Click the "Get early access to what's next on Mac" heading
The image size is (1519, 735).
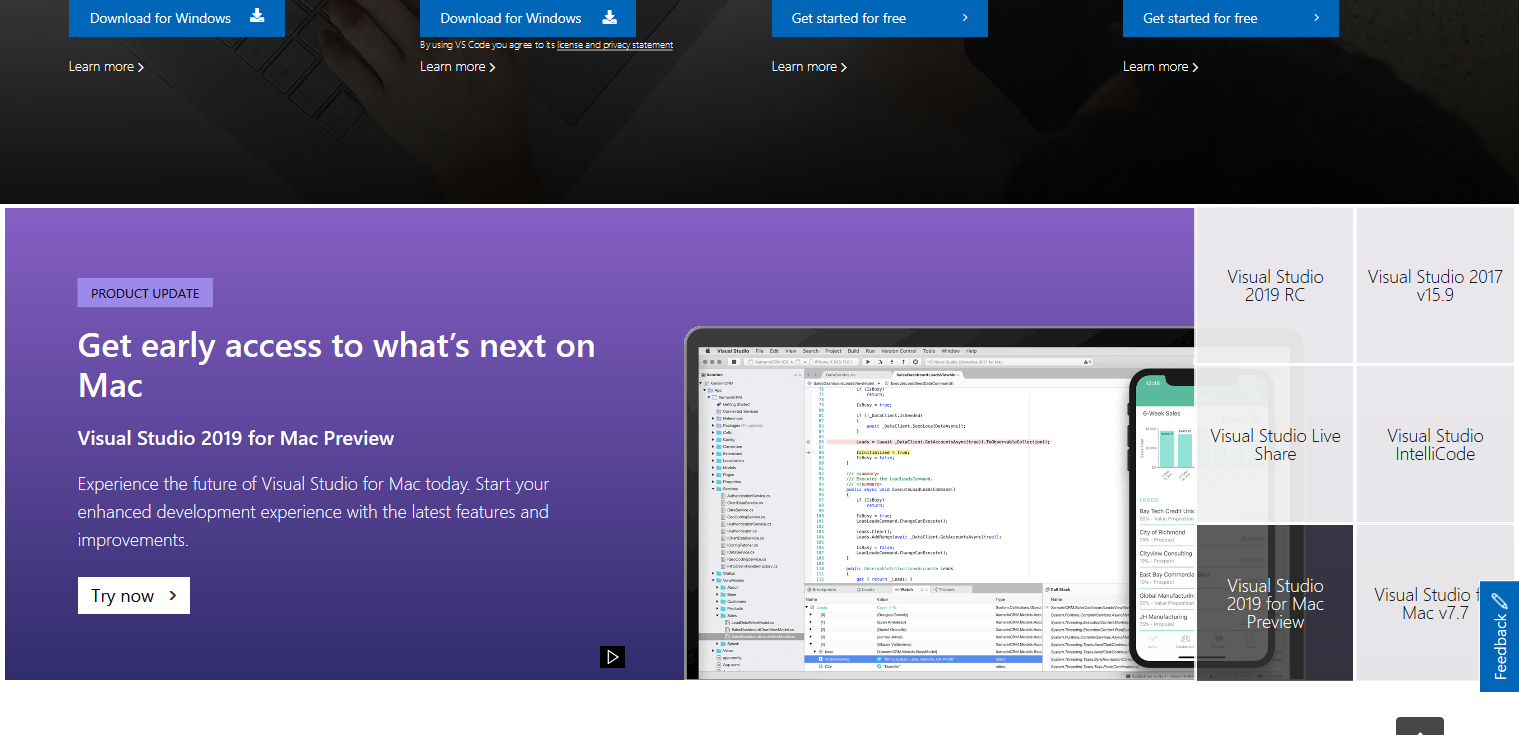(336, 365)
